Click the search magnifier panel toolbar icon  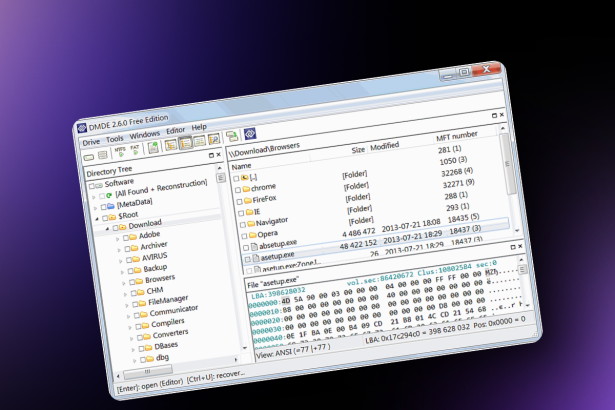tap(215, 139)
